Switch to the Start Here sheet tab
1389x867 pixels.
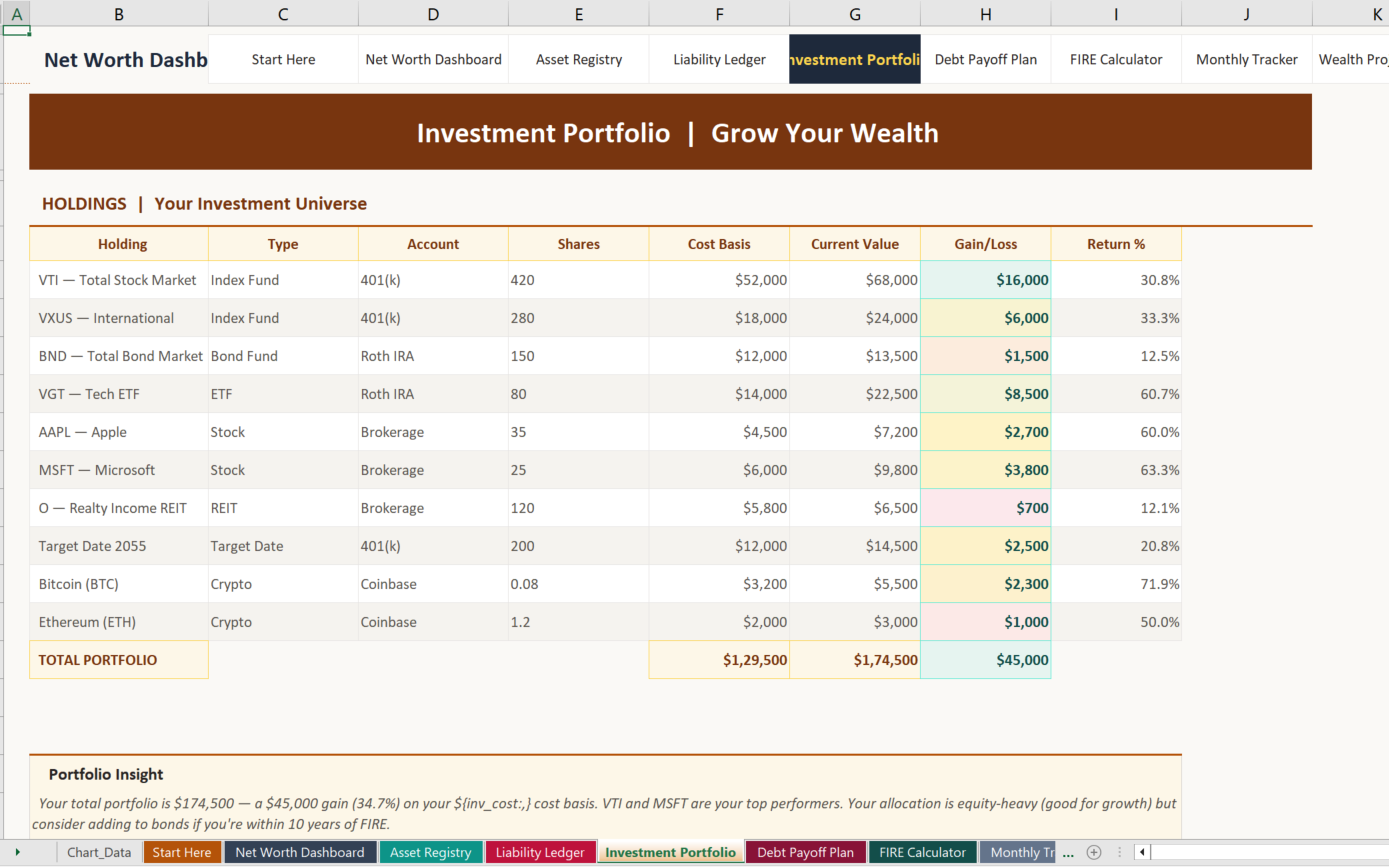pos(182,852)
